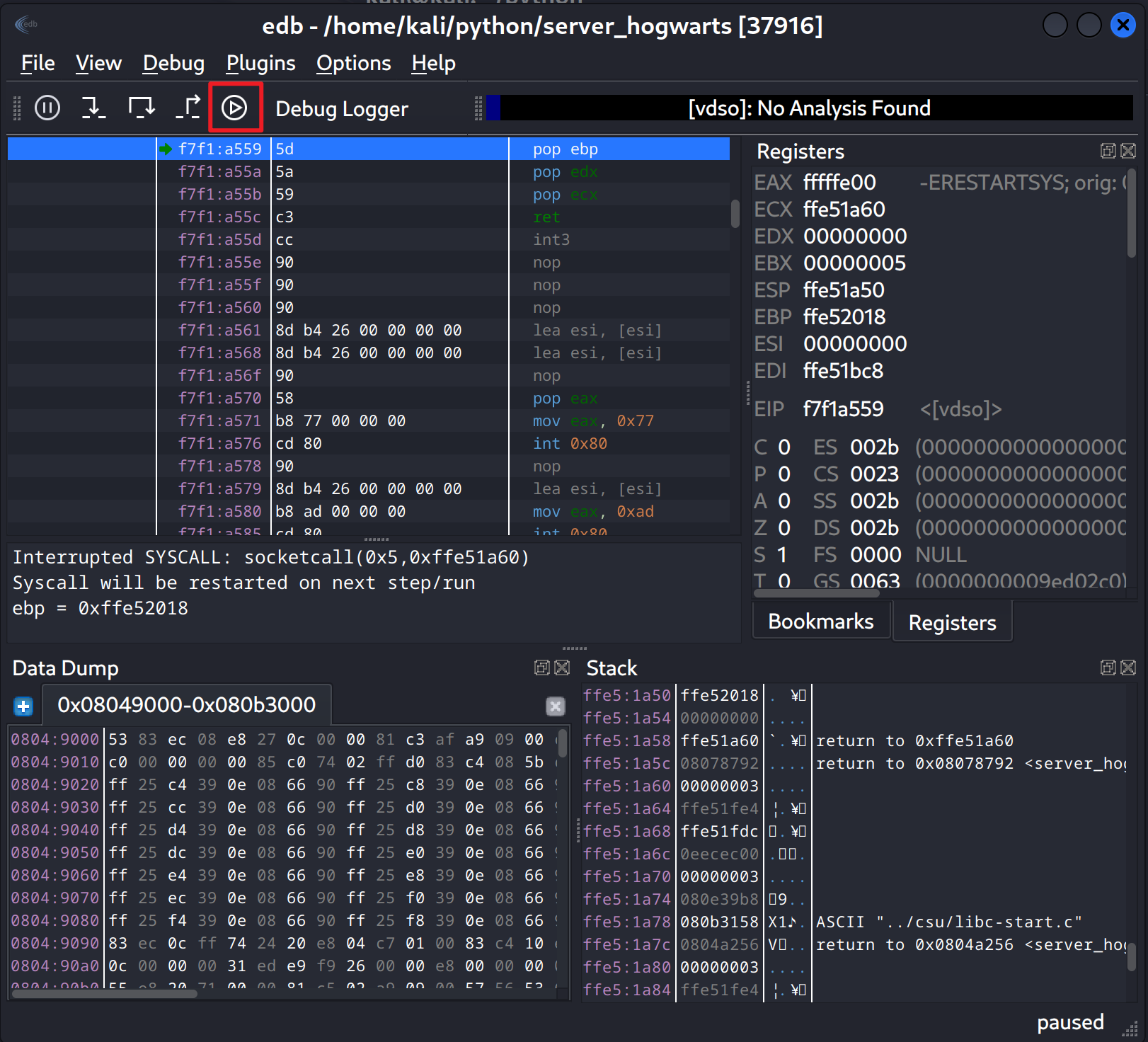
Task: Click the analysis bar drag handle
Action: (478, 108)
